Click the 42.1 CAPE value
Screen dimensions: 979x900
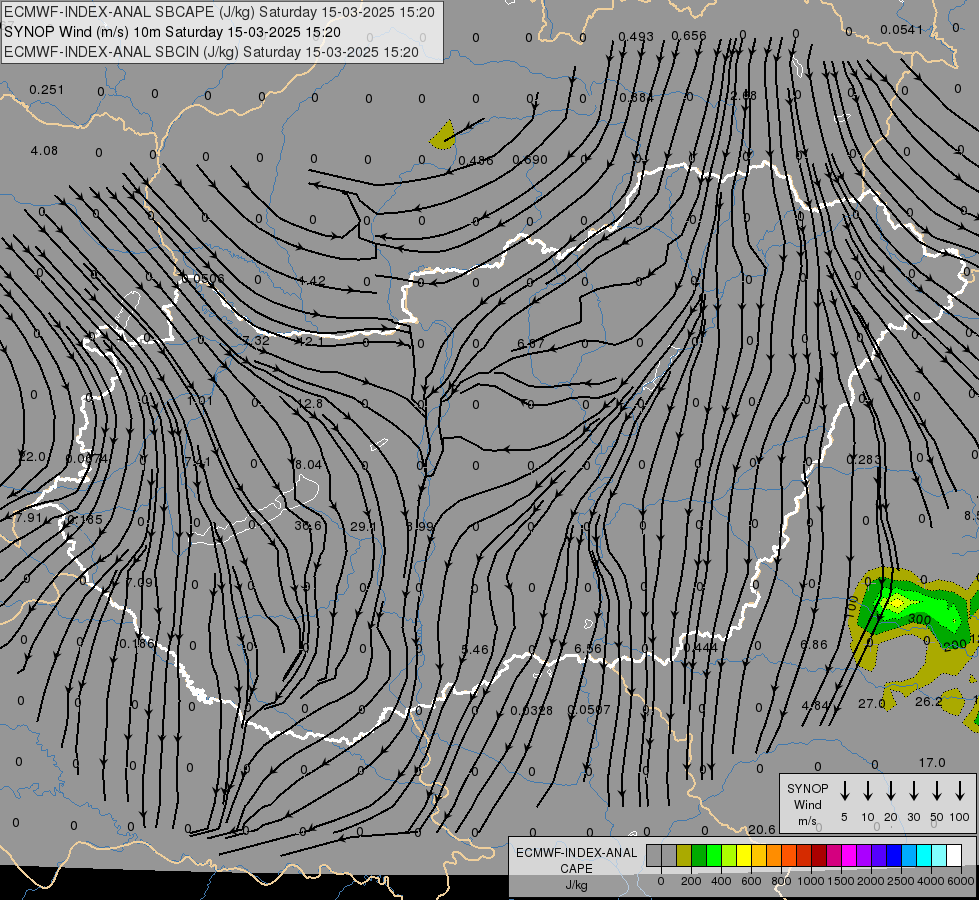pyautogui.click(x=312, y=342)
